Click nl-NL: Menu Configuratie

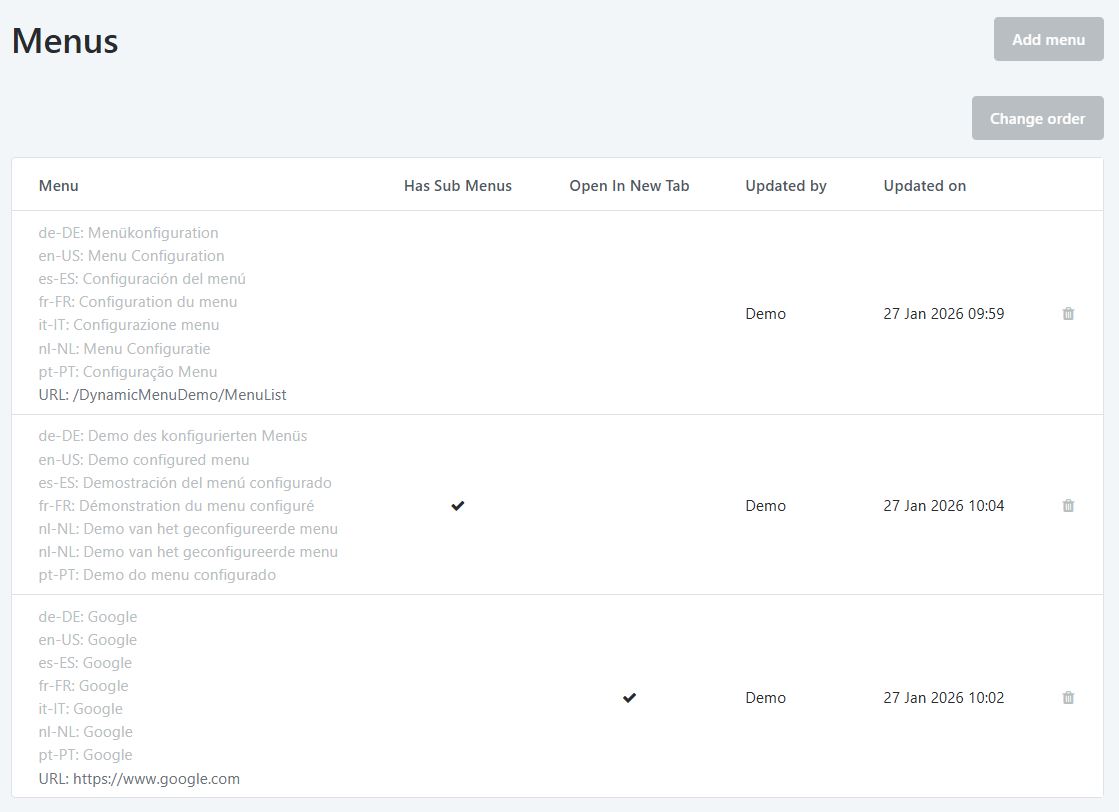tap(124, 348)
